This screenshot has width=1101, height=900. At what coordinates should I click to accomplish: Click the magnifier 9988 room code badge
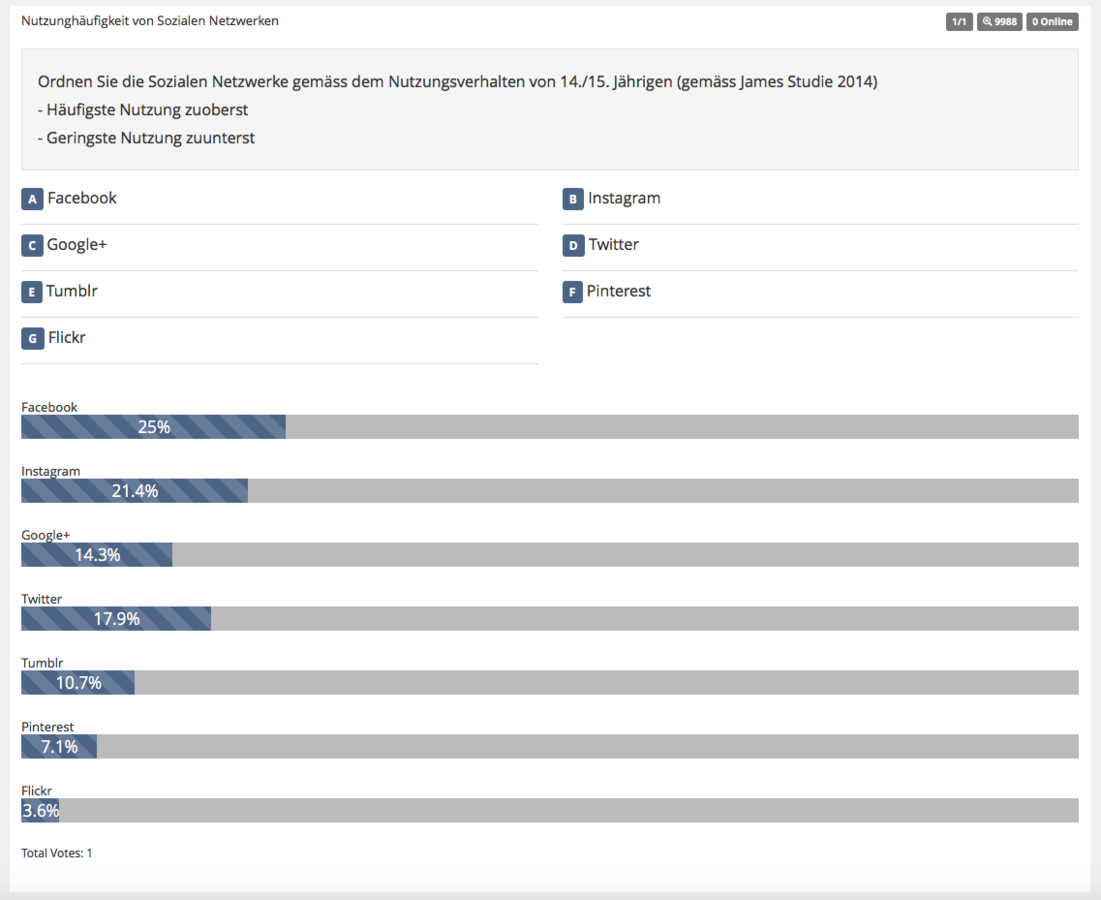[999, 21]
